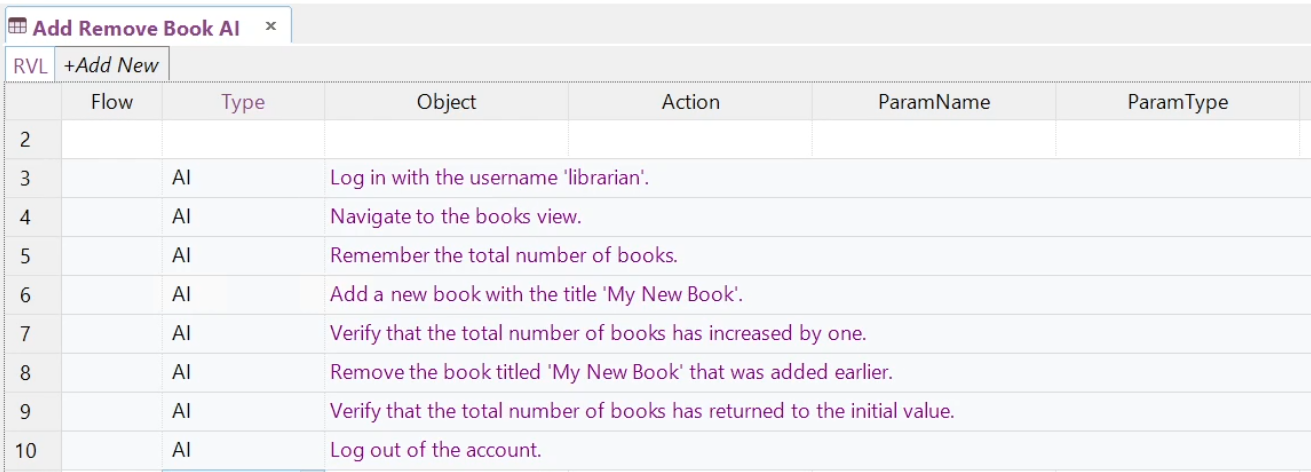Select the Action column header

coord(690,102)
